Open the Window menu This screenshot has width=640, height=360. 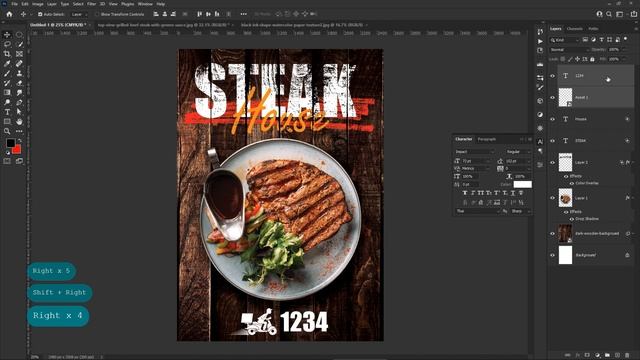[145, 4]
